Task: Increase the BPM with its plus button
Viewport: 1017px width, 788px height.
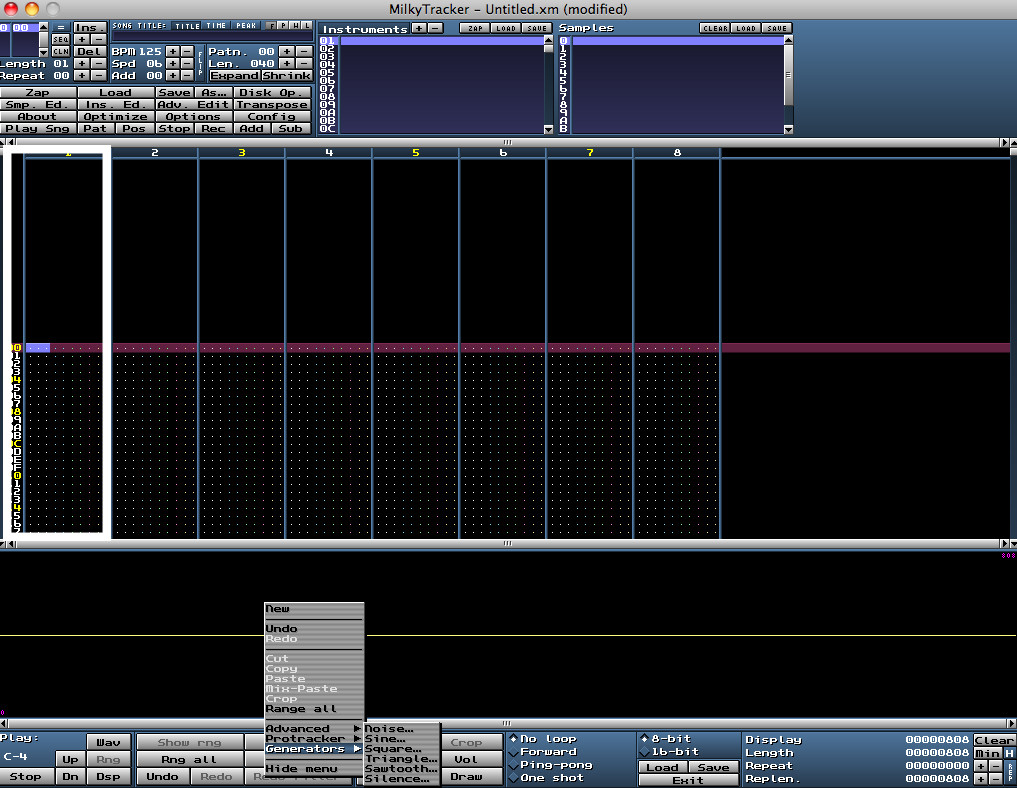Action: point(172,51)
